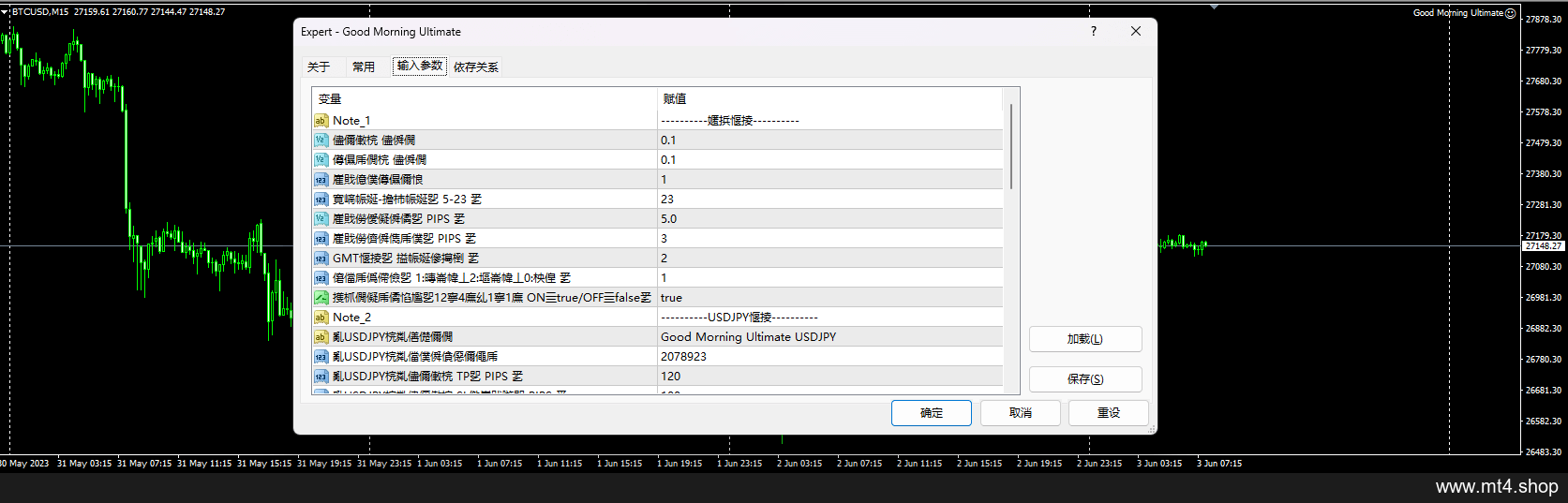Click the 27878.30 price axis label
This screenshot has width=1568, height=503.
1544,19
